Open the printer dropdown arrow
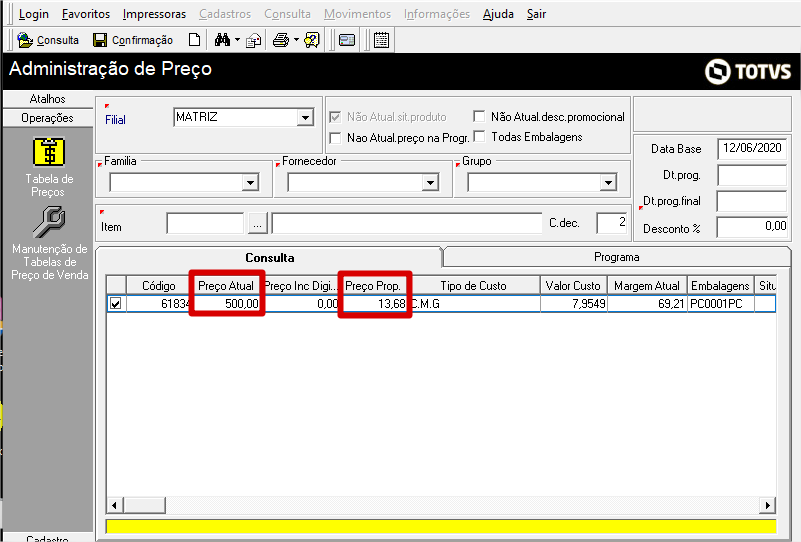Viewport: 801px width, 542px height. point(296,40)
